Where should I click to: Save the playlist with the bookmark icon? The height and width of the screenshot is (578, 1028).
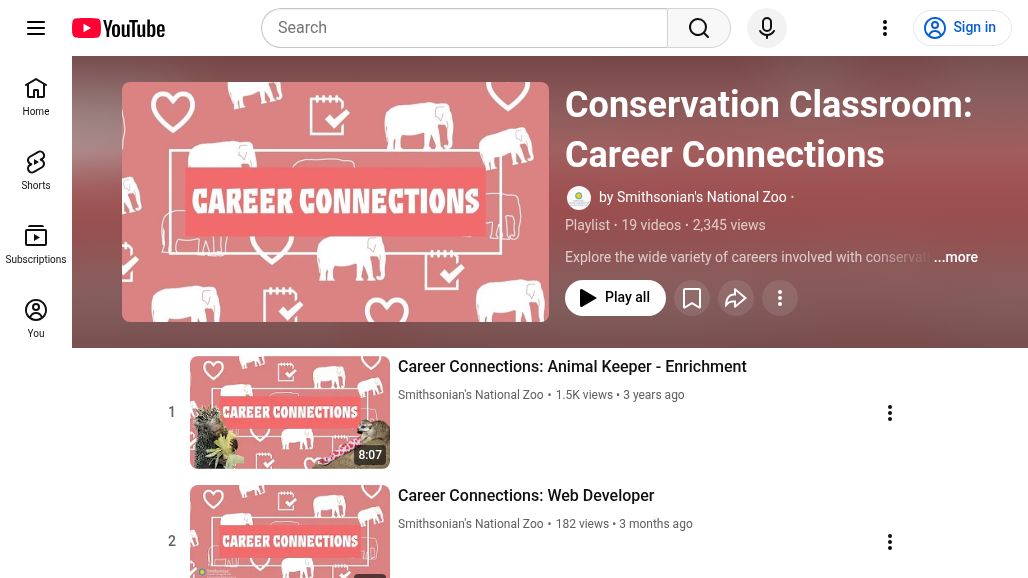(692, 297)
